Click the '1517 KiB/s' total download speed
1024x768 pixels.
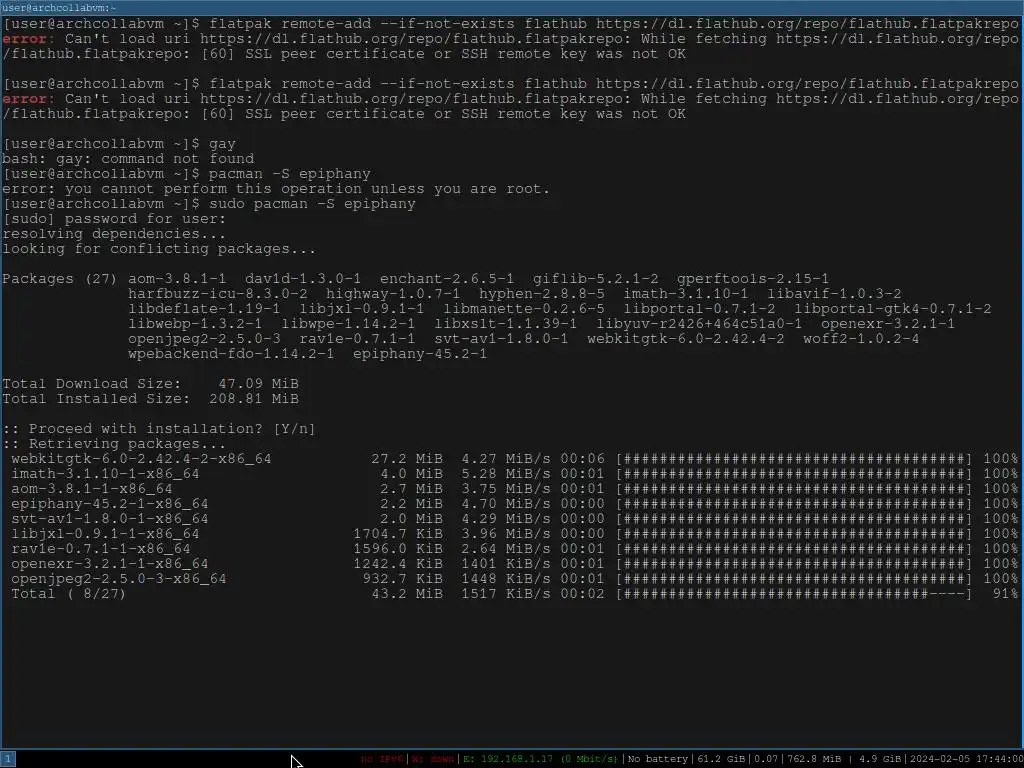point(505,594)
